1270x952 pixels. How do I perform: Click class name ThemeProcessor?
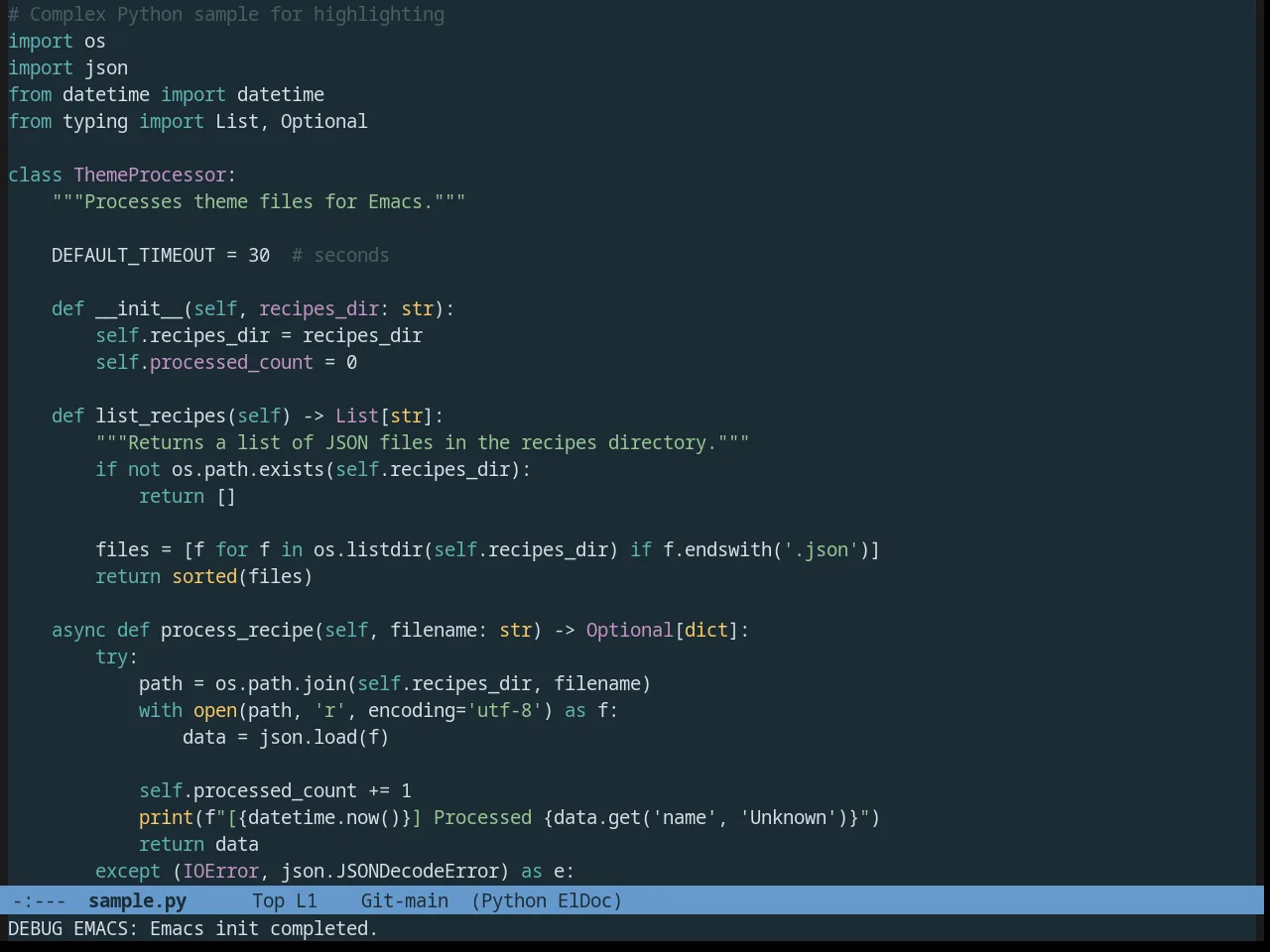(x=150, y=175)
